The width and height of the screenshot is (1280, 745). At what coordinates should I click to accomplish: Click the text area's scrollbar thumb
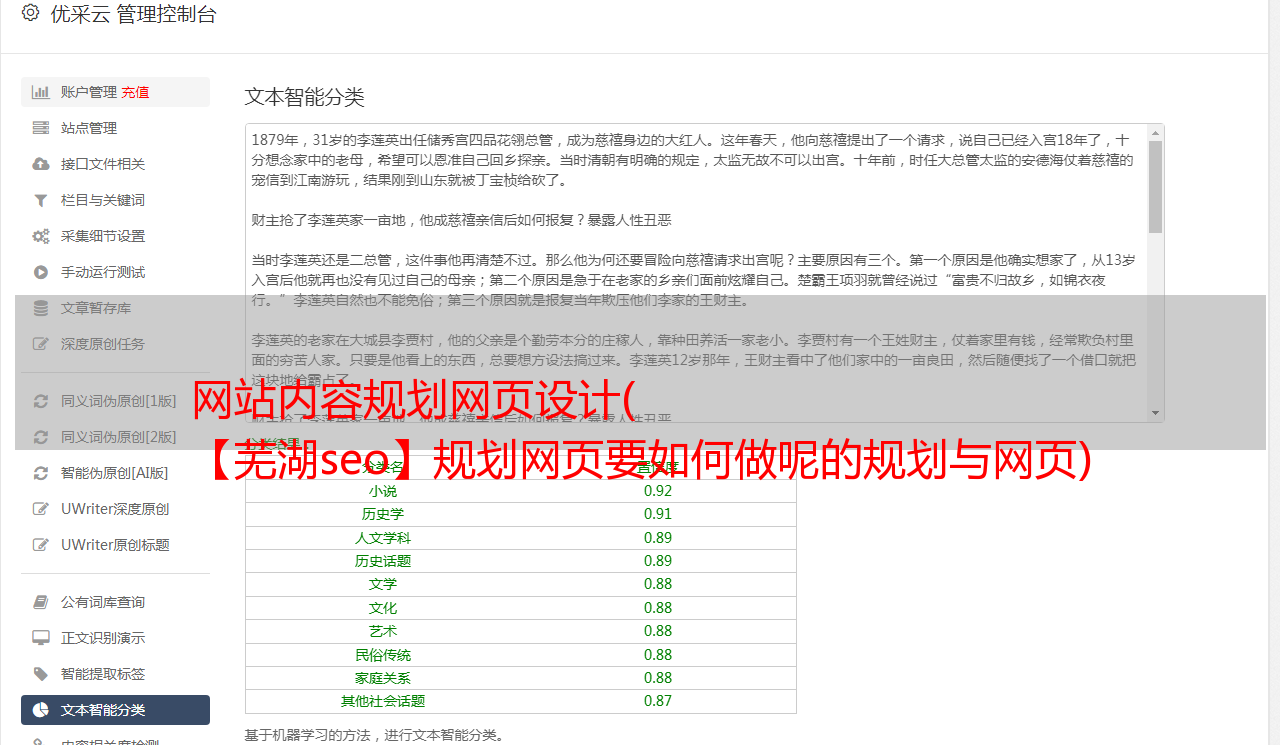point(1155,187)
